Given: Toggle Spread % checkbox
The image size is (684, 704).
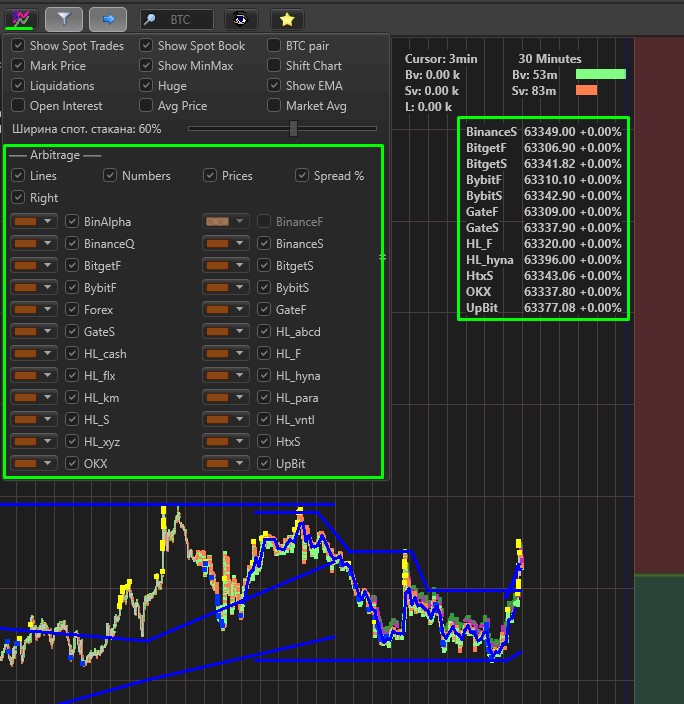Looking at the screenshot, I should 302,175.
